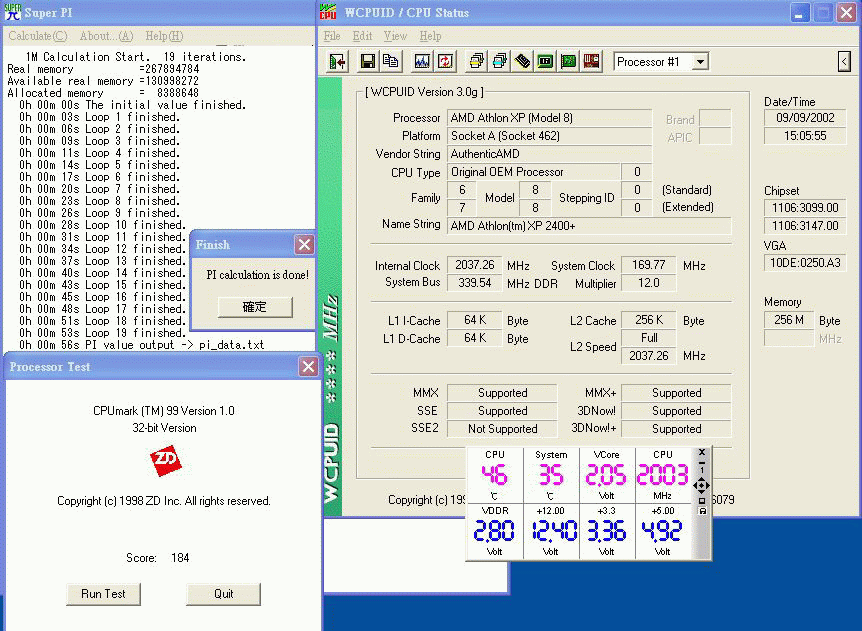This screenshot has width=862, height=631.
Task: Close the Finish dialog
Action: (304, 245)
